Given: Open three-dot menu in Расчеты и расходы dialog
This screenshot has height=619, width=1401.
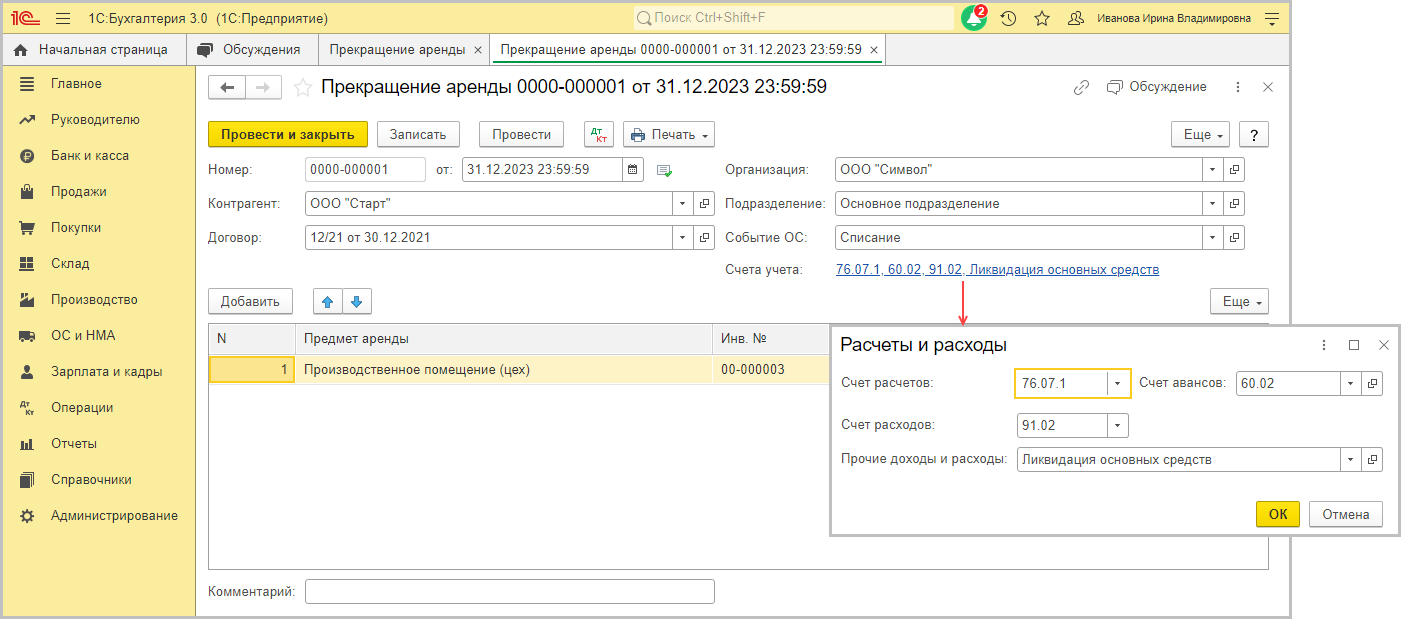Looking at the screenshot, I should click(1324, 345).
